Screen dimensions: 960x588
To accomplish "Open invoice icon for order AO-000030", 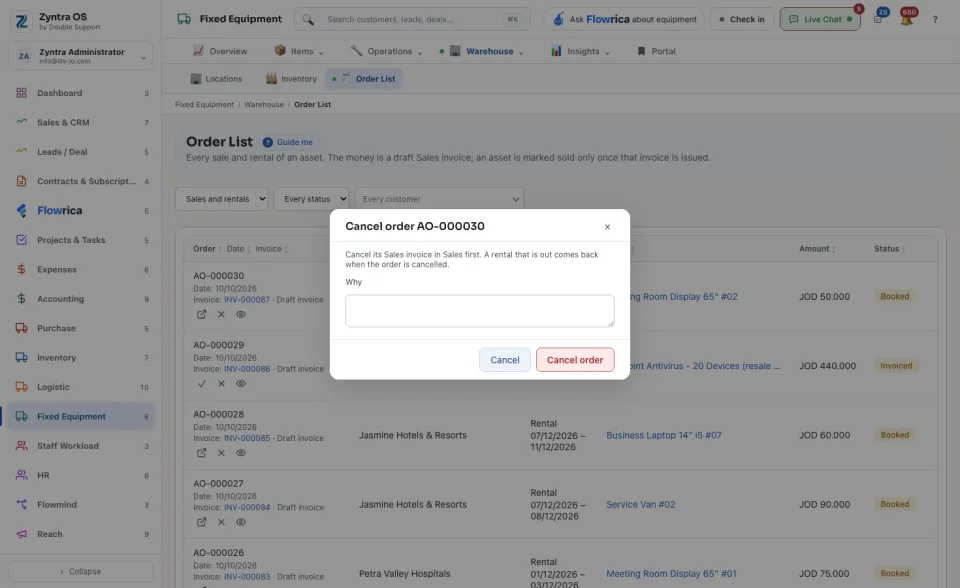I will pos(201,314).
